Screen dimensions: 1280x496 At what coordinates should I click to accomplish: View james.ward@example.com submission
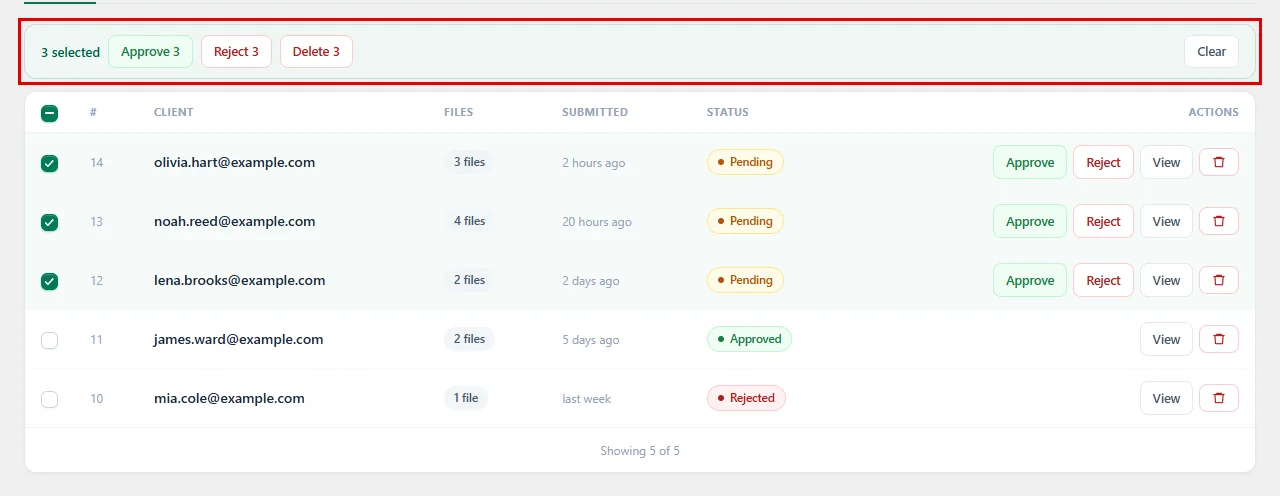[1166, 339]
